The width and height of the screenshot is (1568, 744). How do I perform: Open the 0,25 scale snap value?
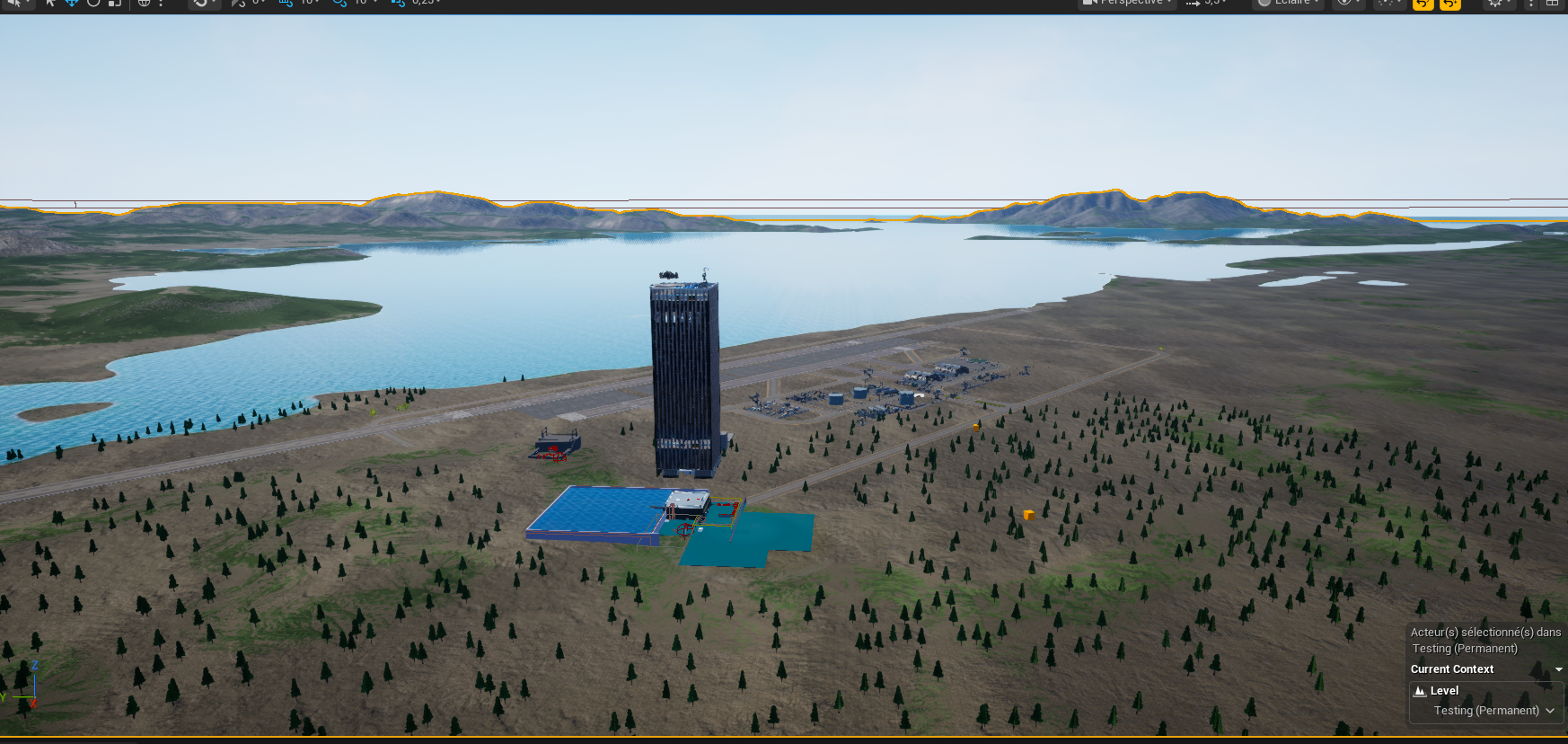[x=426, y=3]
